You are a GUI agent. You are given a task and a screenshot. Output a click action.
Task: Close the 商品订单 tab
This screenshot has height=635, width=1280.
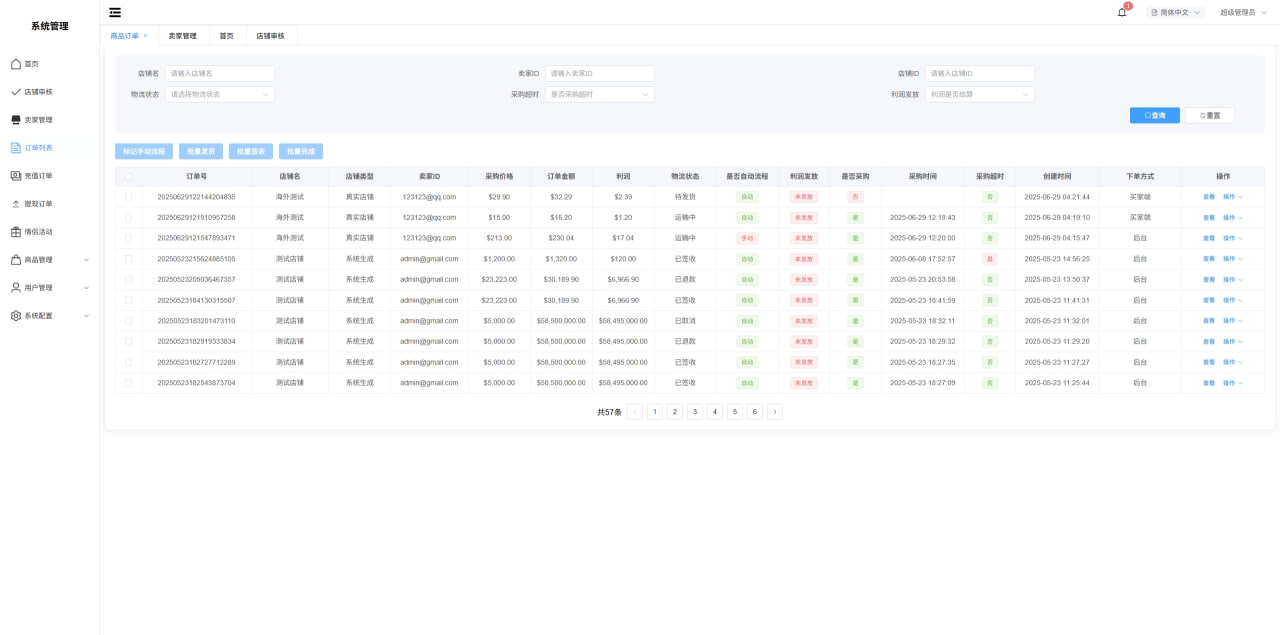146,36
